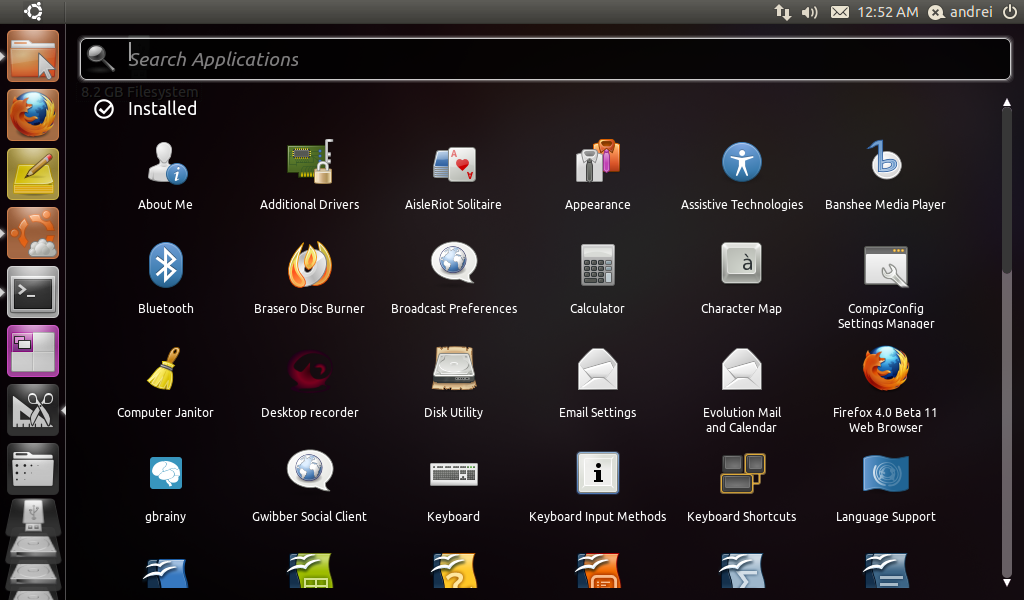Image resolution: width=1024 pixels, height=600 pixels.
Task: Open Terminal from the launcher
Action: point(33,292)
